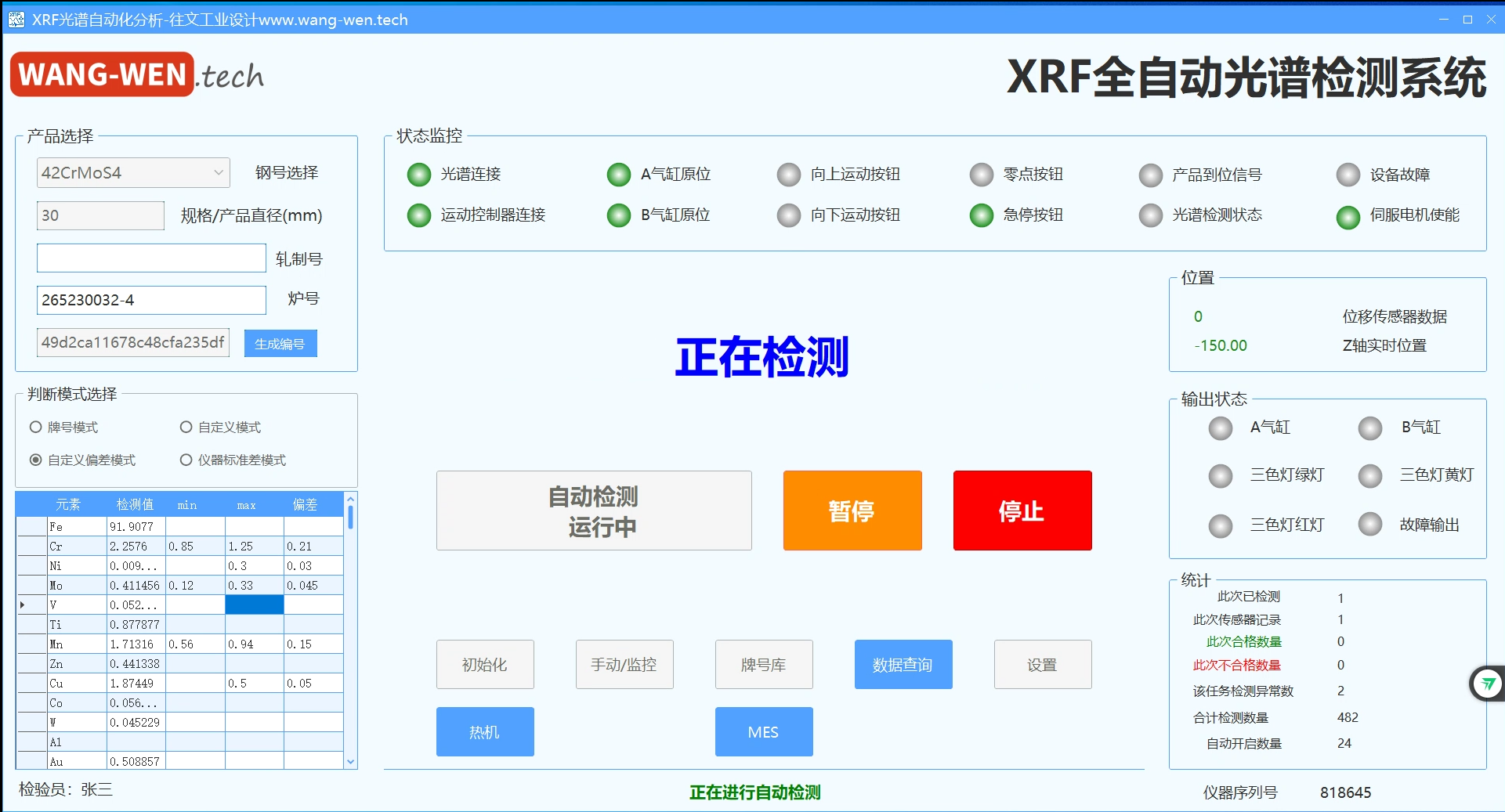This screenshot has height=812, width=1505.
Task: Click the 急停按钮 green indicator light
Action: (x=981, y=215)
